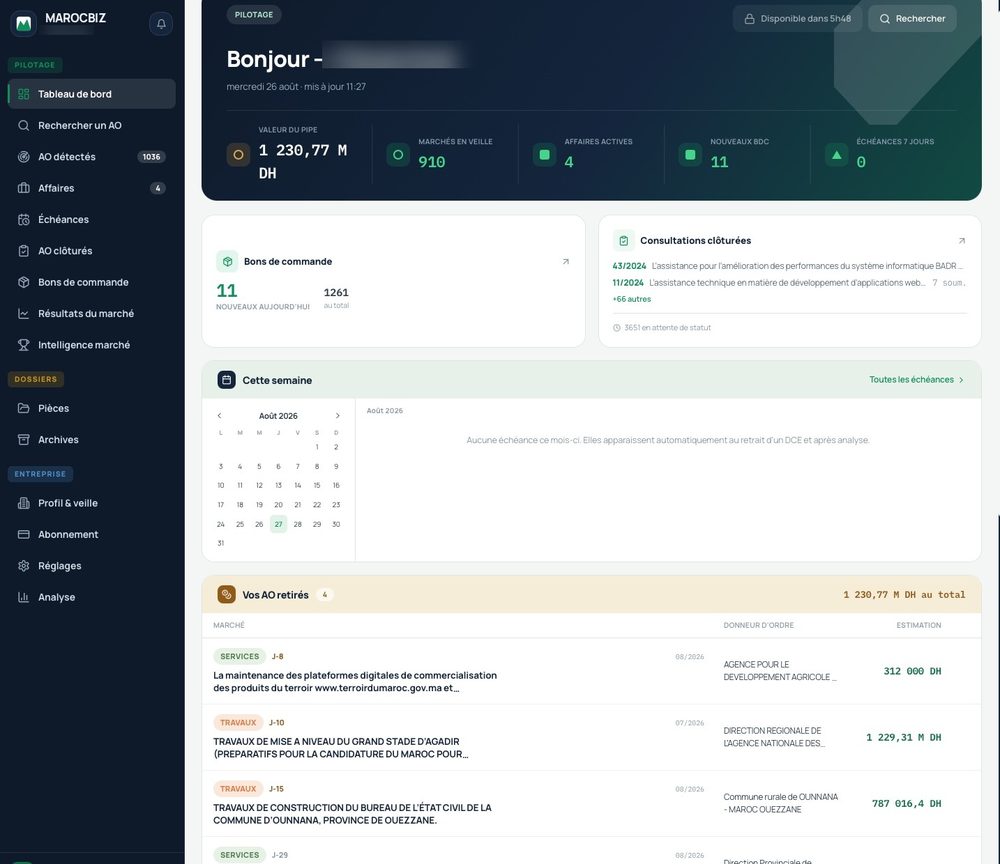Click the 1261 au total count
This screenshot has width=1000, height=864.
336,293
